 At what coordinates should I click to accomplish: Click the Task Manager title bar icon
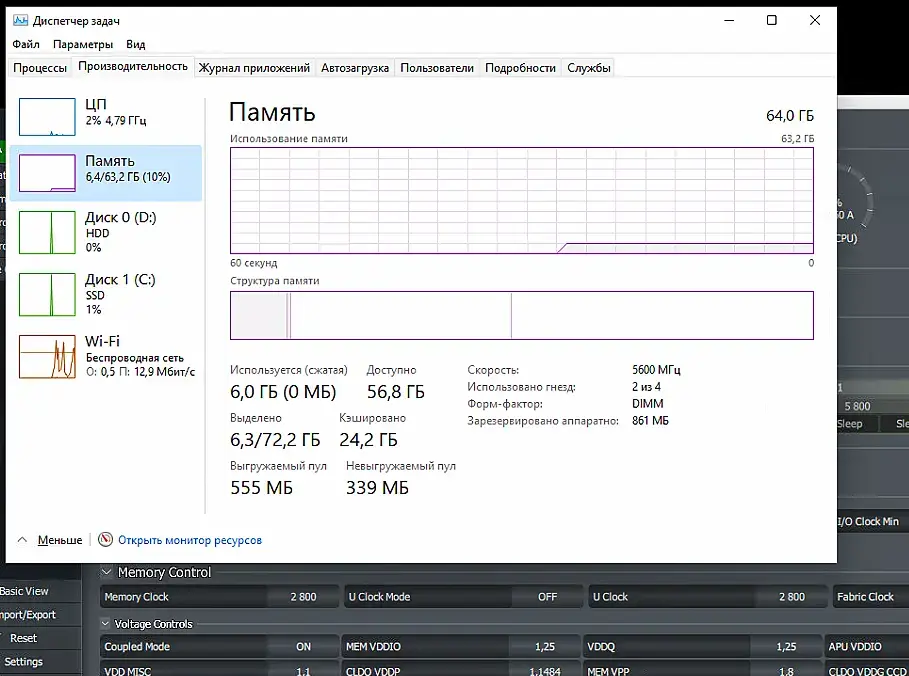pos(20,20)
